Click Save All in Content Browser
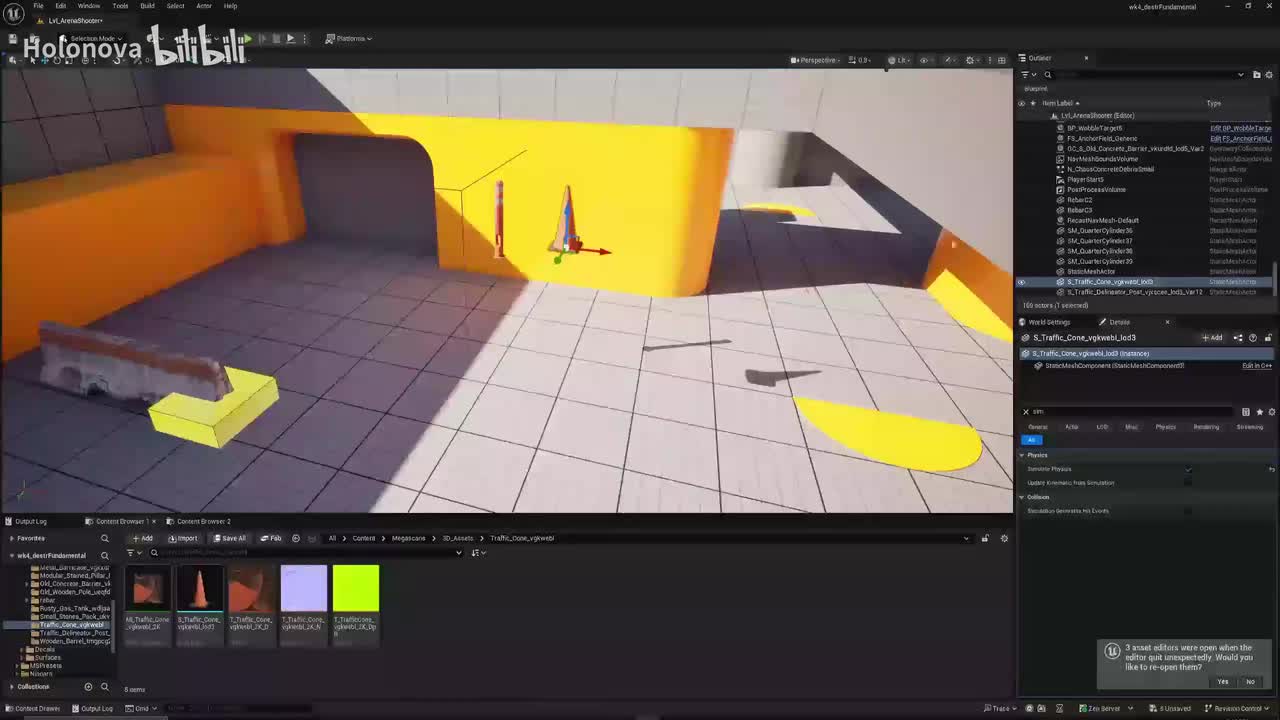The image size is (1280, 720). click(x=229, y=538)
